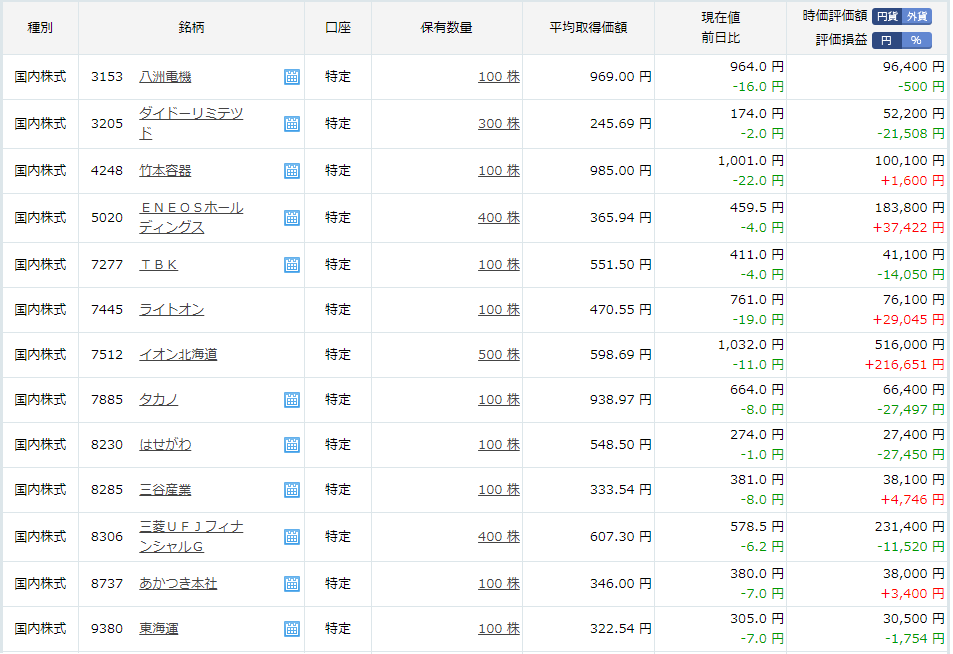
Task: Click 100 株 quantity for ライトオン
Action: (499, 310)
